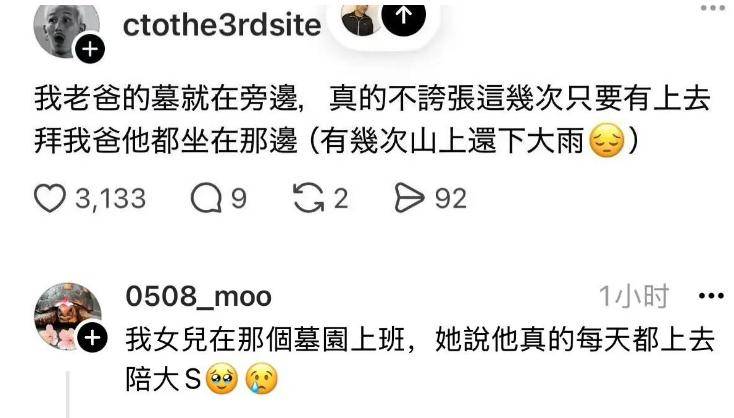Open comments using the speech bubble icon
734x418 pixels.
(206, 198)
